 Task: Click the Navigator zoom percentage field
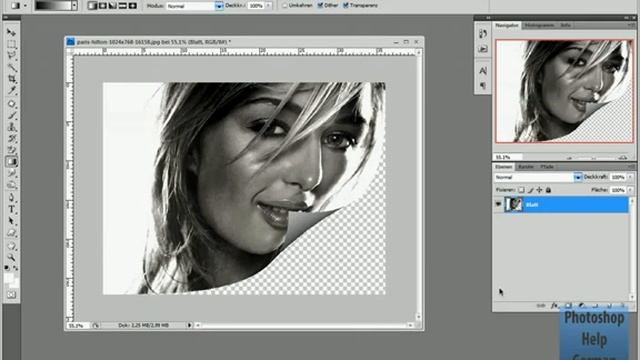pos(507,157)
